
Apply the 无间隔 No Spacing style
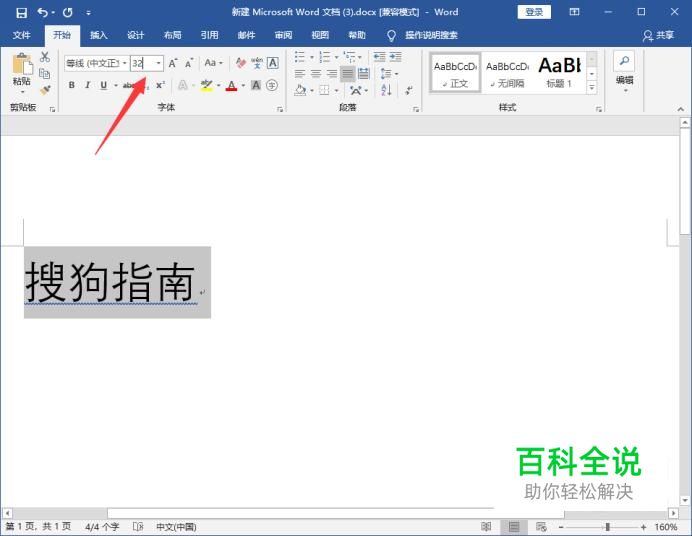click(507, 73)
